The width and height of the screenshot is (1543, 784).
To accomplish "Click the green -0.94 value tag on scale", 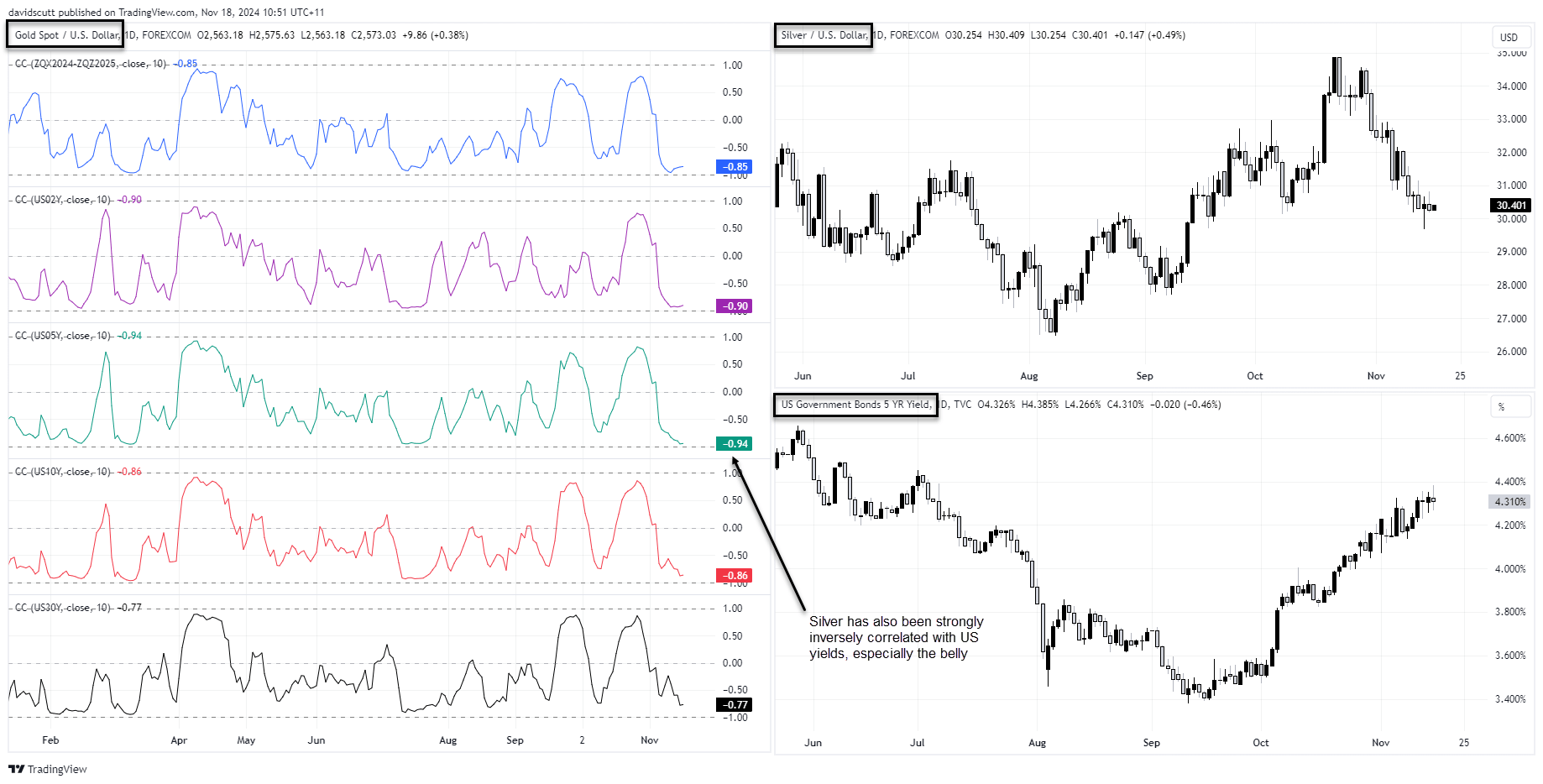I will click(x=735, y=444).
